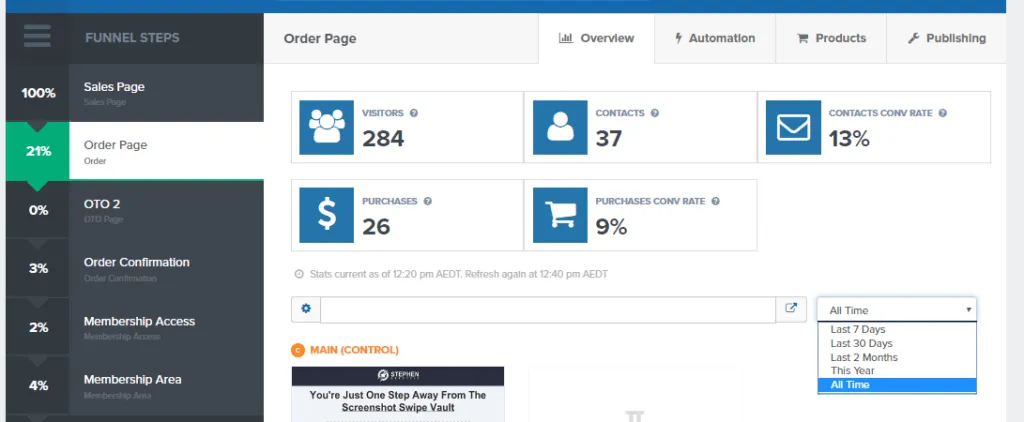Click the Contacts Conv Rate envelope icon

point(793,127)
